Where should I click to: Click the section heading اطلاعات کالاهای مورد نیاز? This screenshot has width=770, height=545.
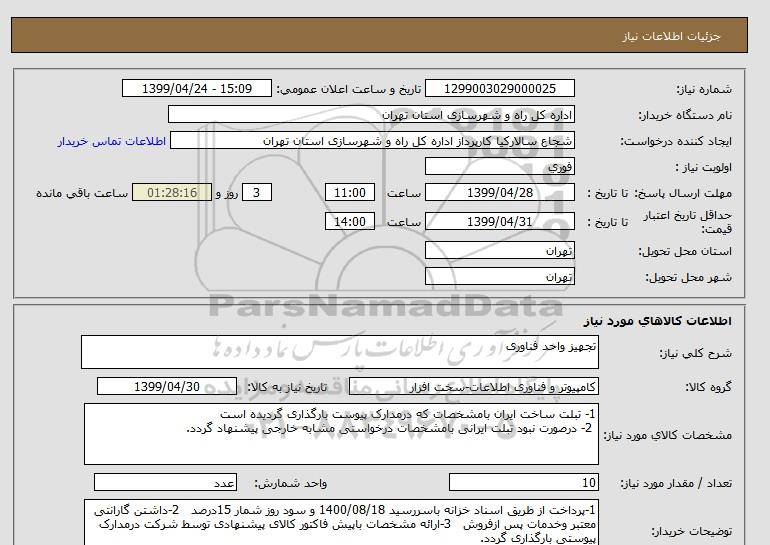tap(657, 321)
